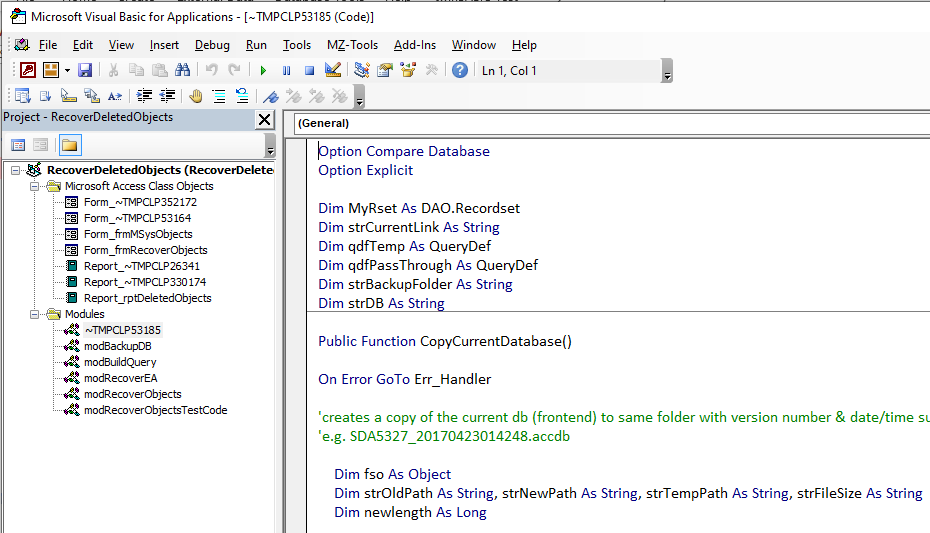Screen dimensions: 930x533
Task: Run the macro with green play icon
Action: (263, 71)
